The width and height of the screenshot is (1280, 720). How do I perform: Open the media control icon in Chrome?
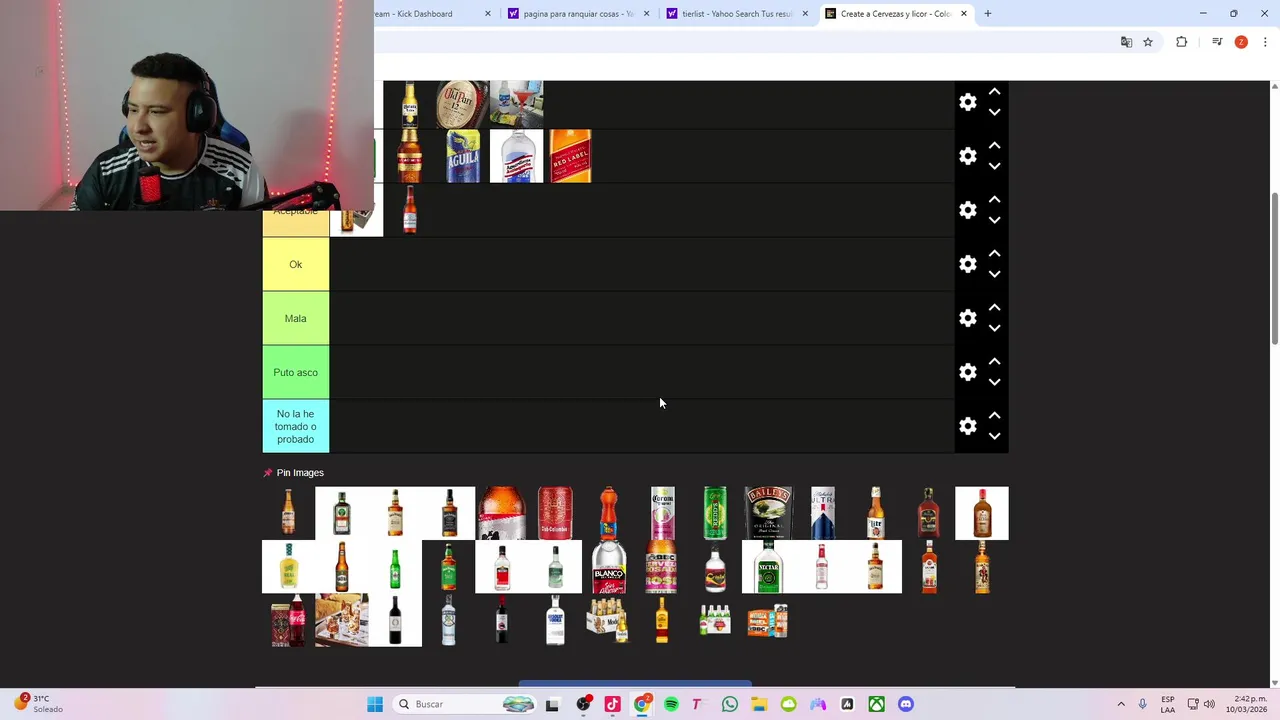click(1217, 42)
